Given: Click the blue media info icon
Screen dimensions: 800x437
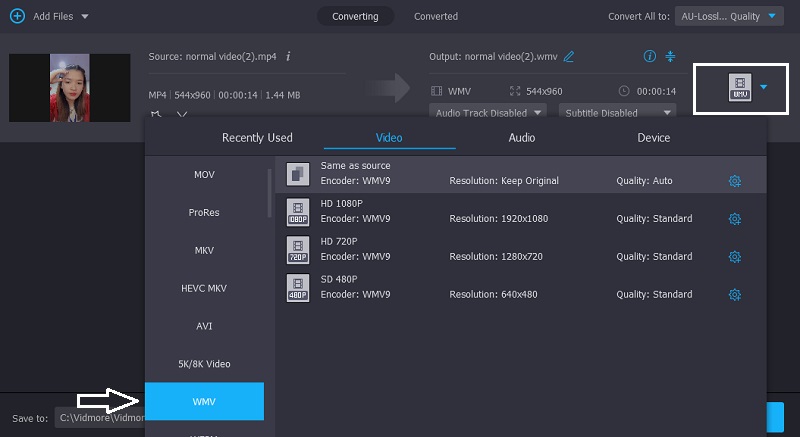Looking at the screenshot, I should click(650, 56).
